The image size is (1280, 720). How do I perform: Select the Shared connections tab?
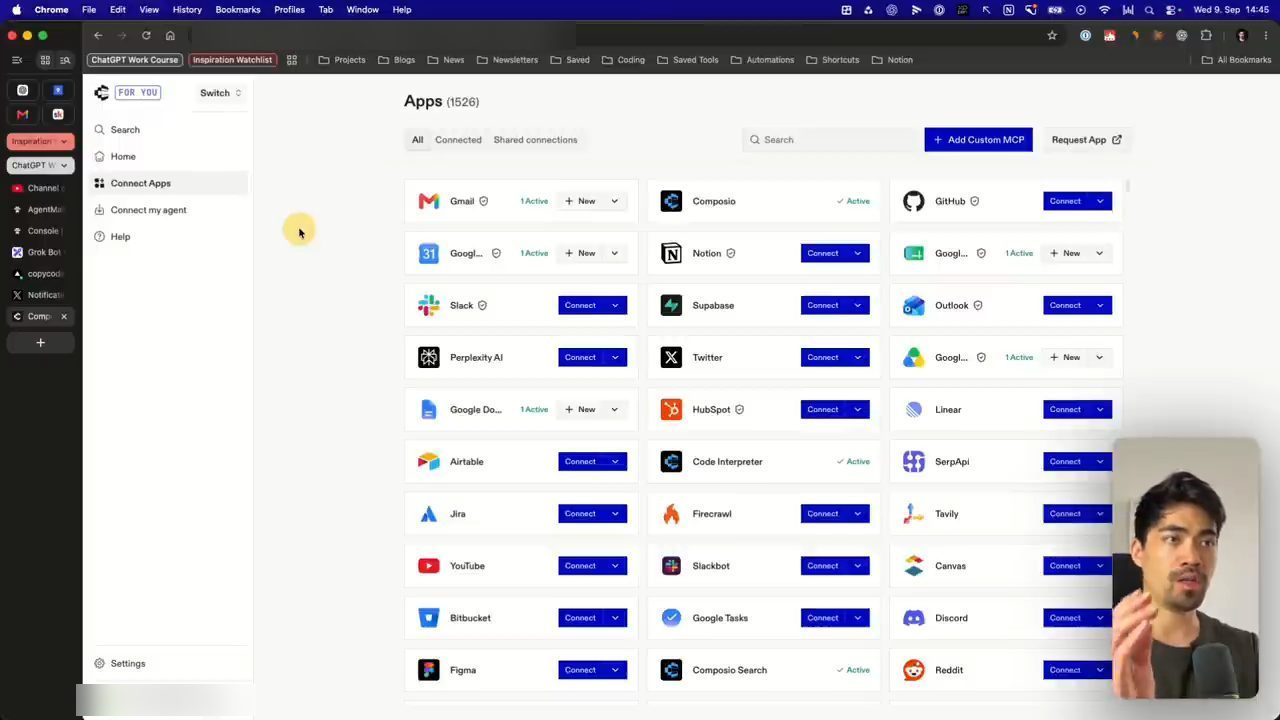[535, 140]
